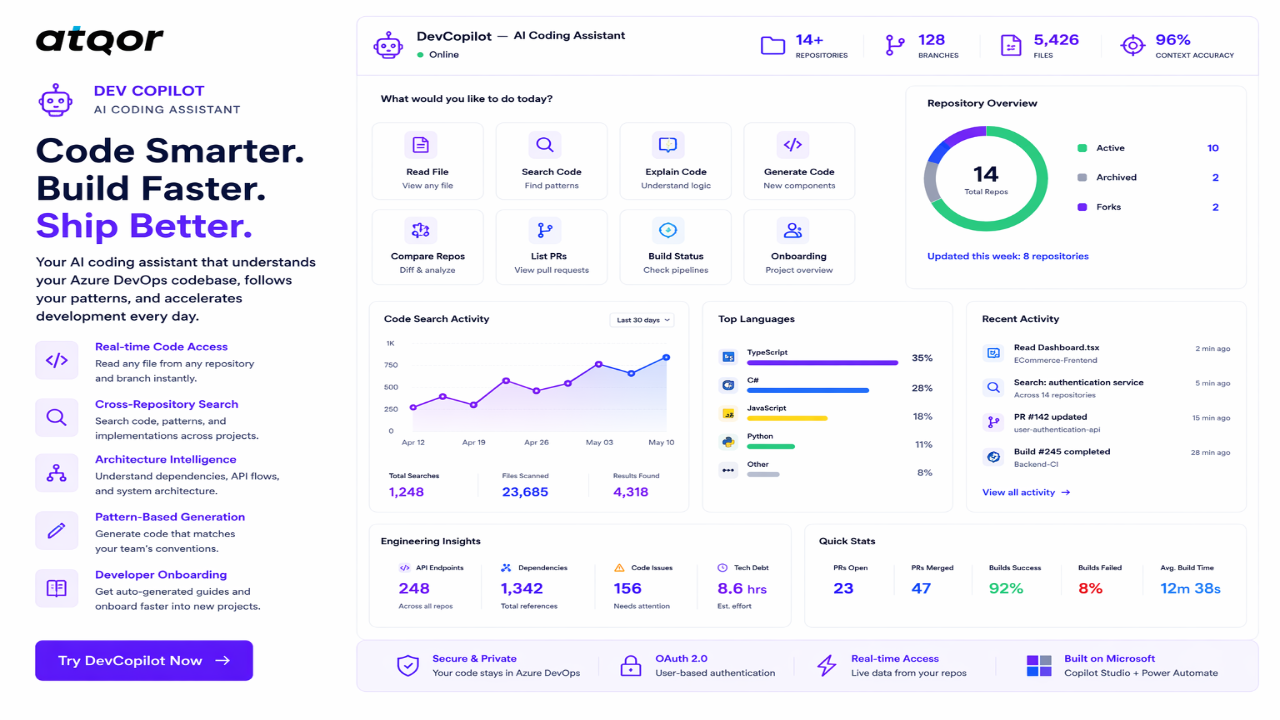
Task: Click the Files Scanned 23,685 value
Action: [x=525, y=492]
